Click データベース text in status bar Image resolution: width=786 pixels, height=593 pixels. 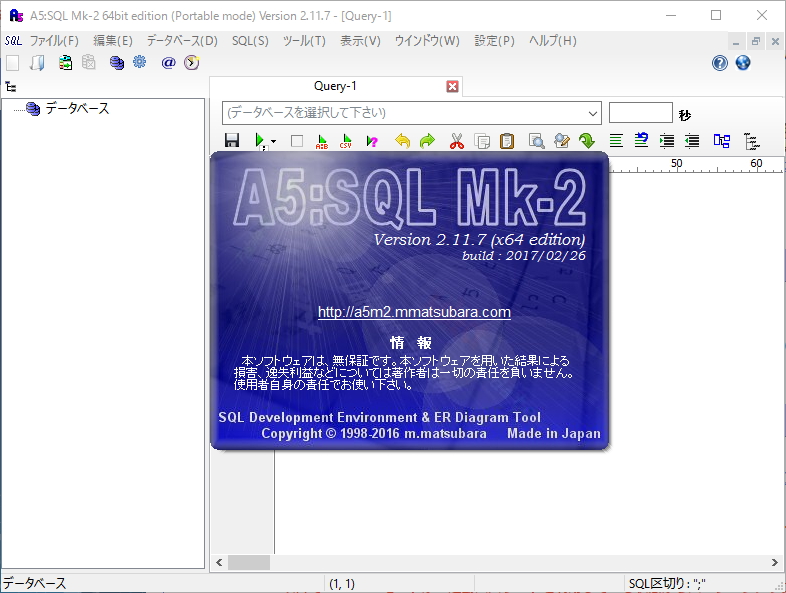click(x=34, y=583)
